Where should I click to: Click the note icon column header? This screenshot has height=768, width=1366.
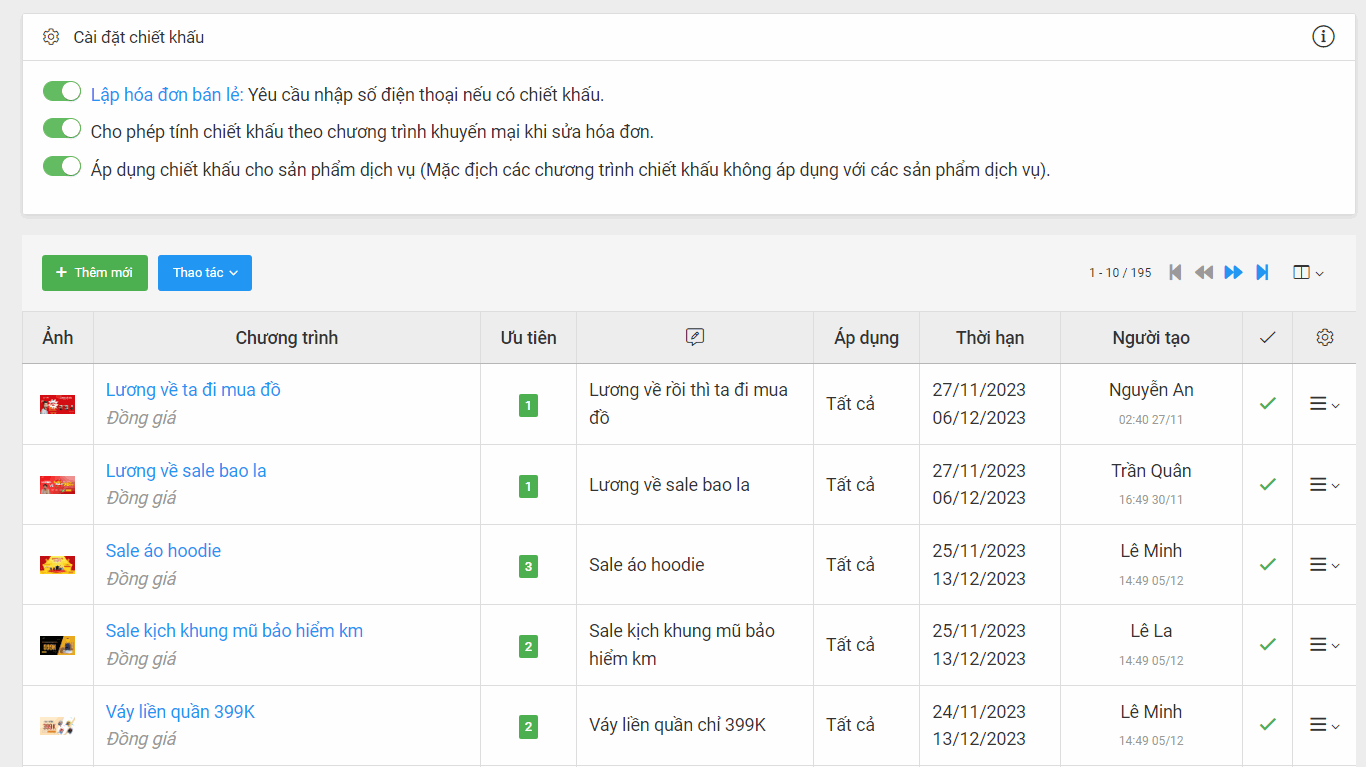(x=695, y=338)
